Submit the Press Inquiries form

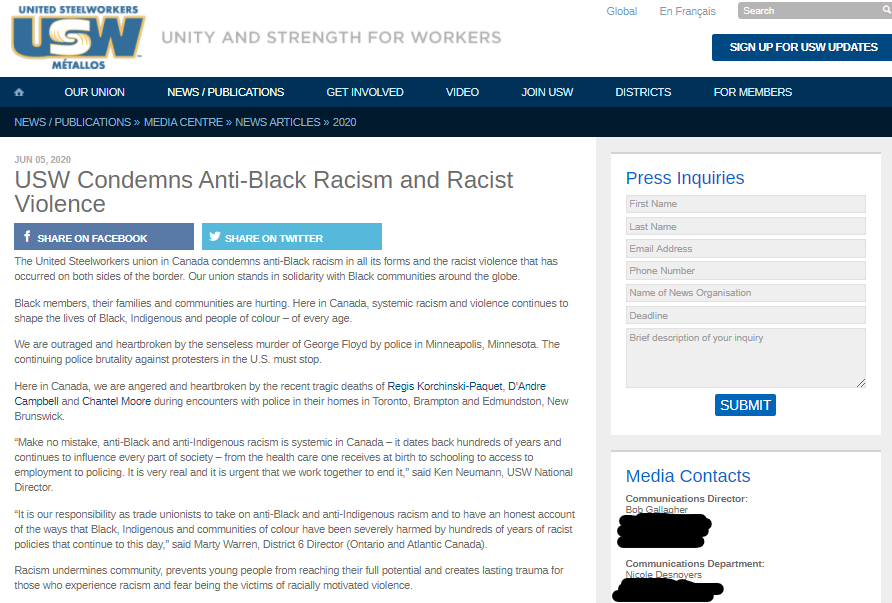pyautogui.click(x=745, y=405)
